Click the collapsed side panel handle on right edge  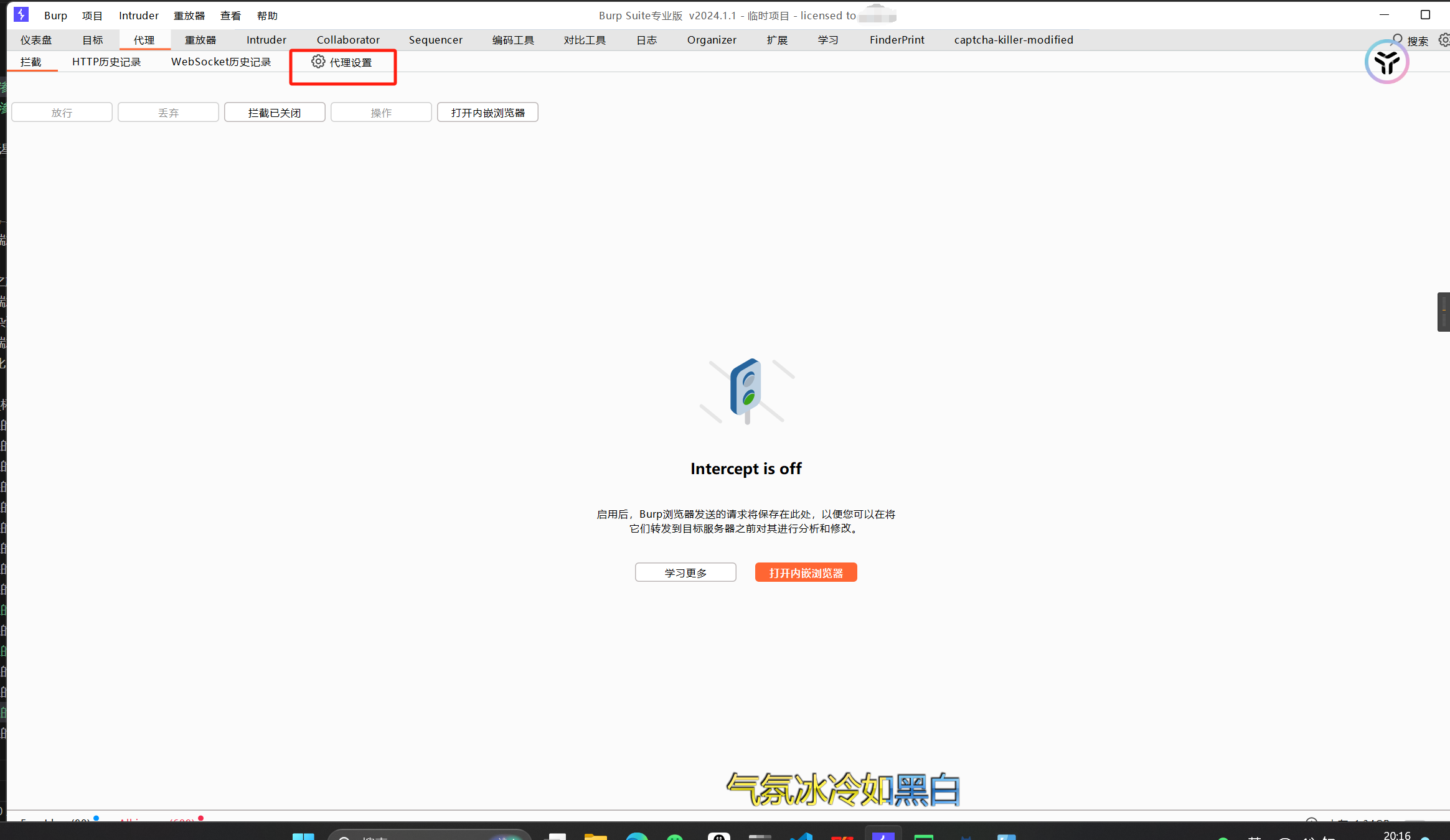[x=1443, y=312]
